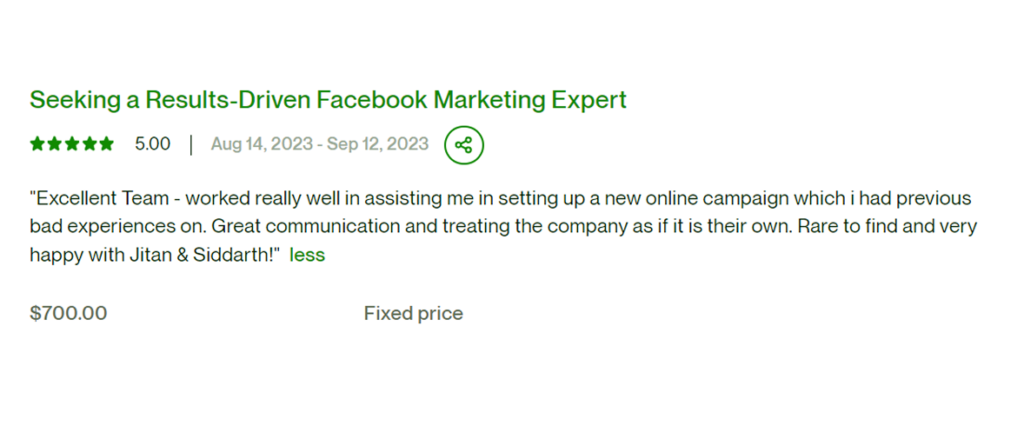Click the Aug 14, 2023 start date
Screen dimensions: 1024x426
click(x=254, y=144)
